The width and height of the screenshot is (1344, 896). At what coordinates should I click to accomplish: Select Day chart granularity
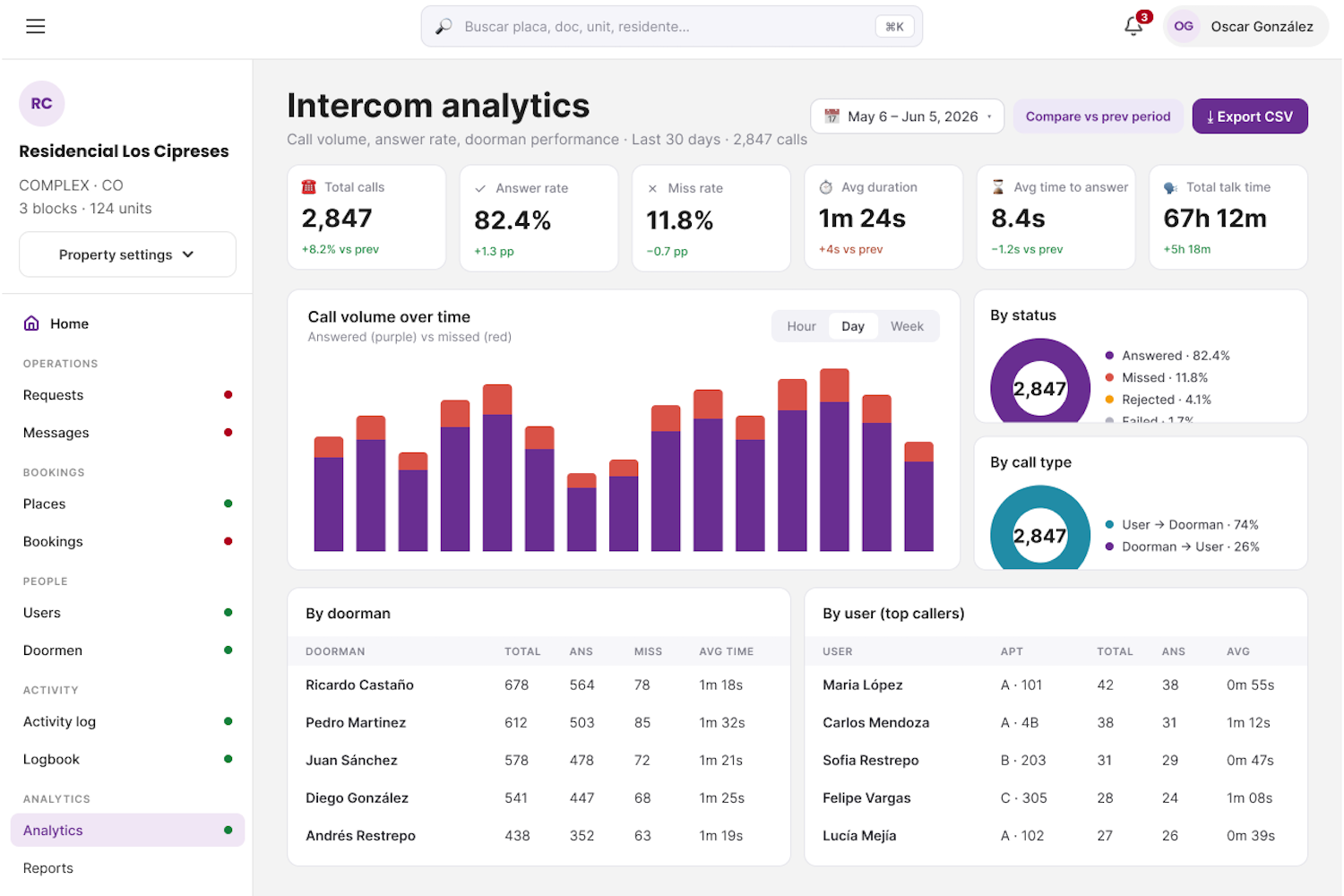coord(853,326)
